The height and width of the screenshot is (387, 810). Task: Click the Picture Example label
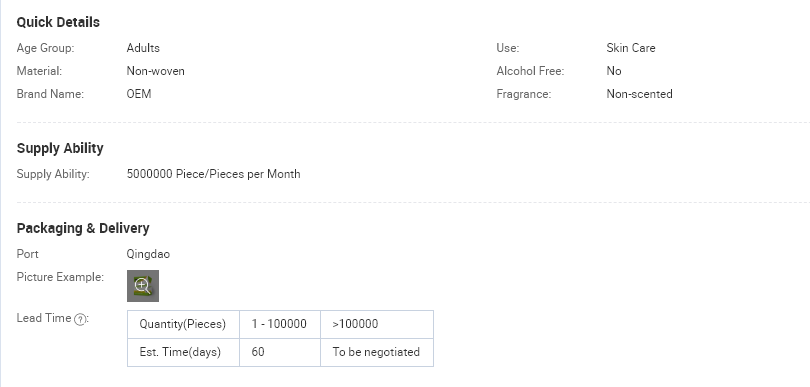pos(60,277)
